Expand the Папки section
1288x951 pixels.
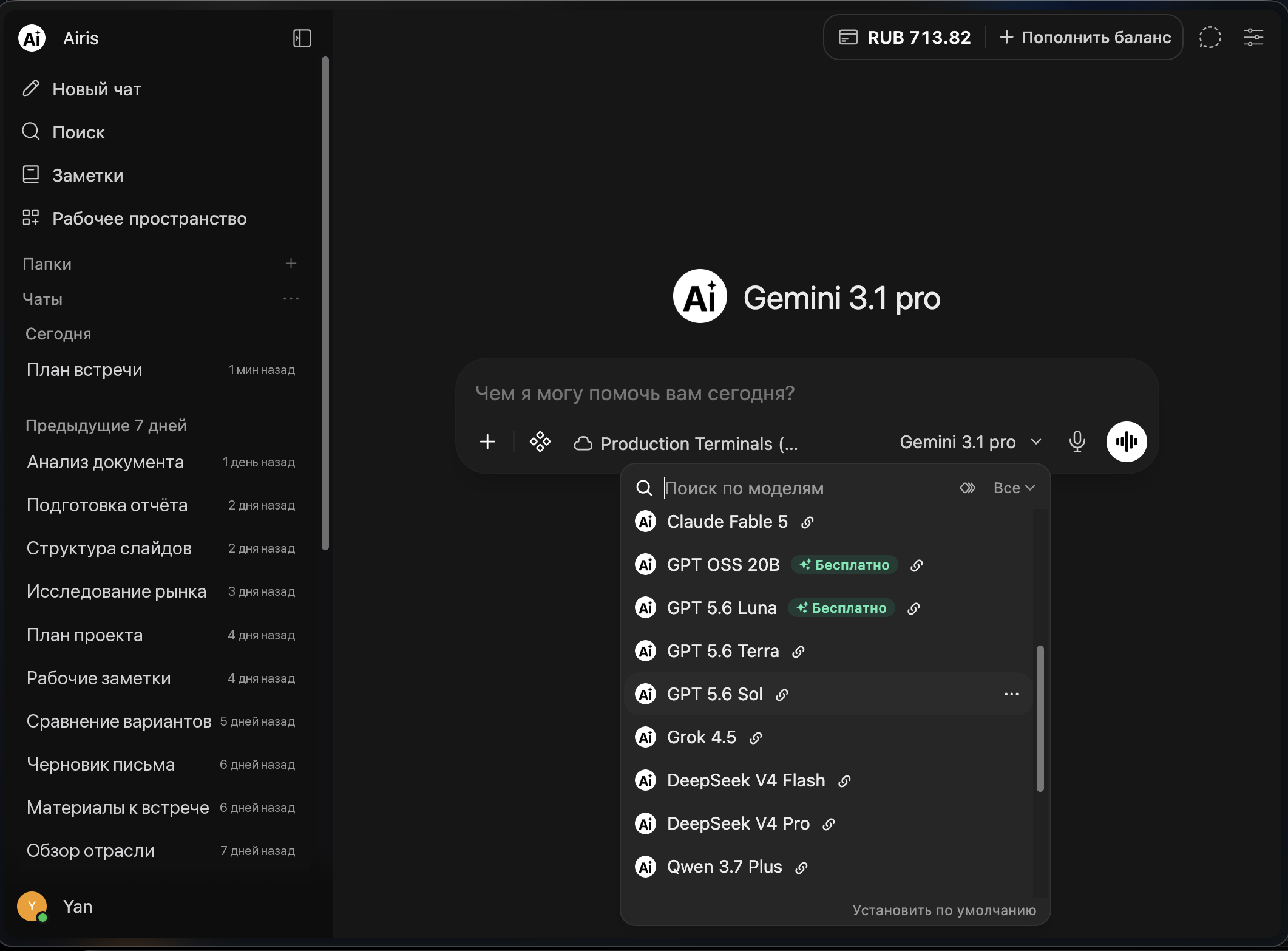click(x=47, y=264)
